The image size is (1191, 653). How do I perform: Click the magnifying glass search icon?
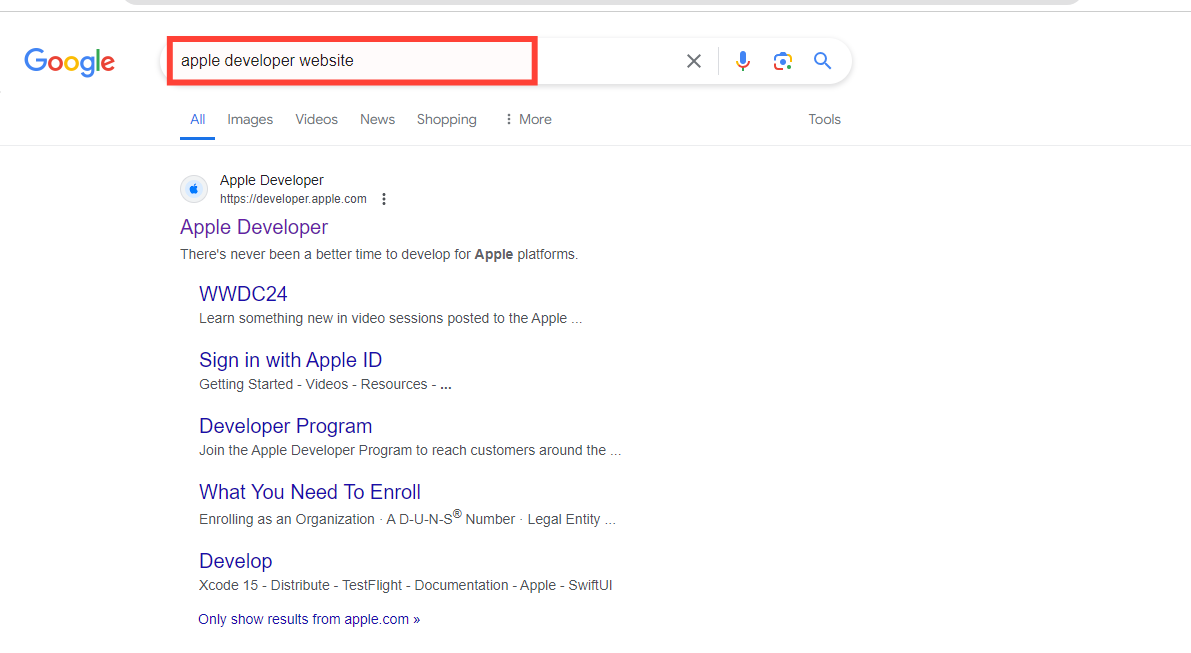[822, 61]
